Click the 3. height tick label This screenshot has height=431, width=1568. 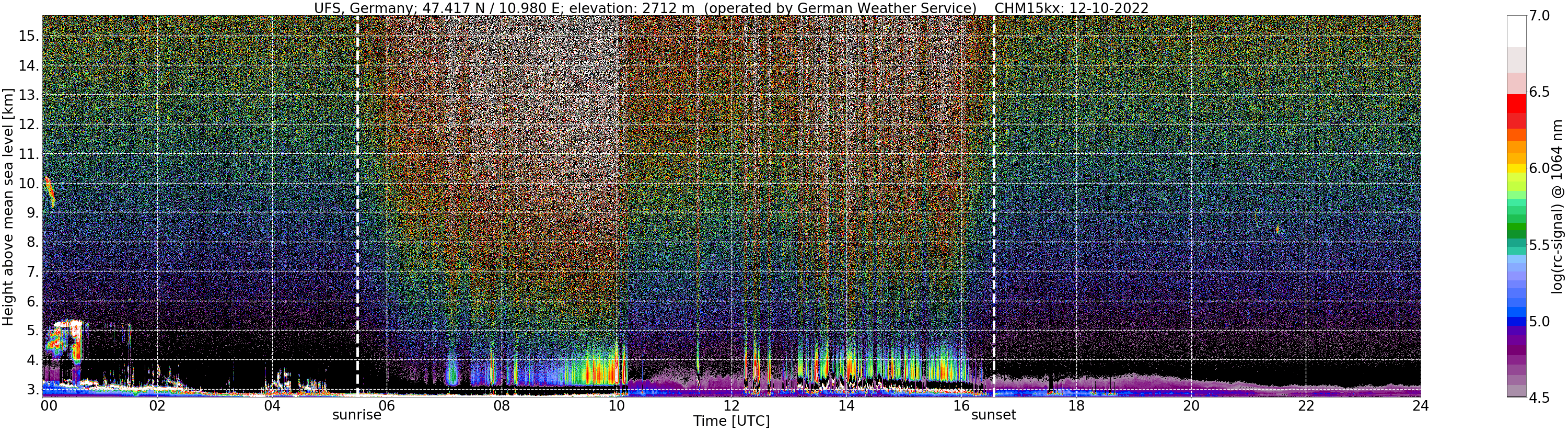click(32, 390)
